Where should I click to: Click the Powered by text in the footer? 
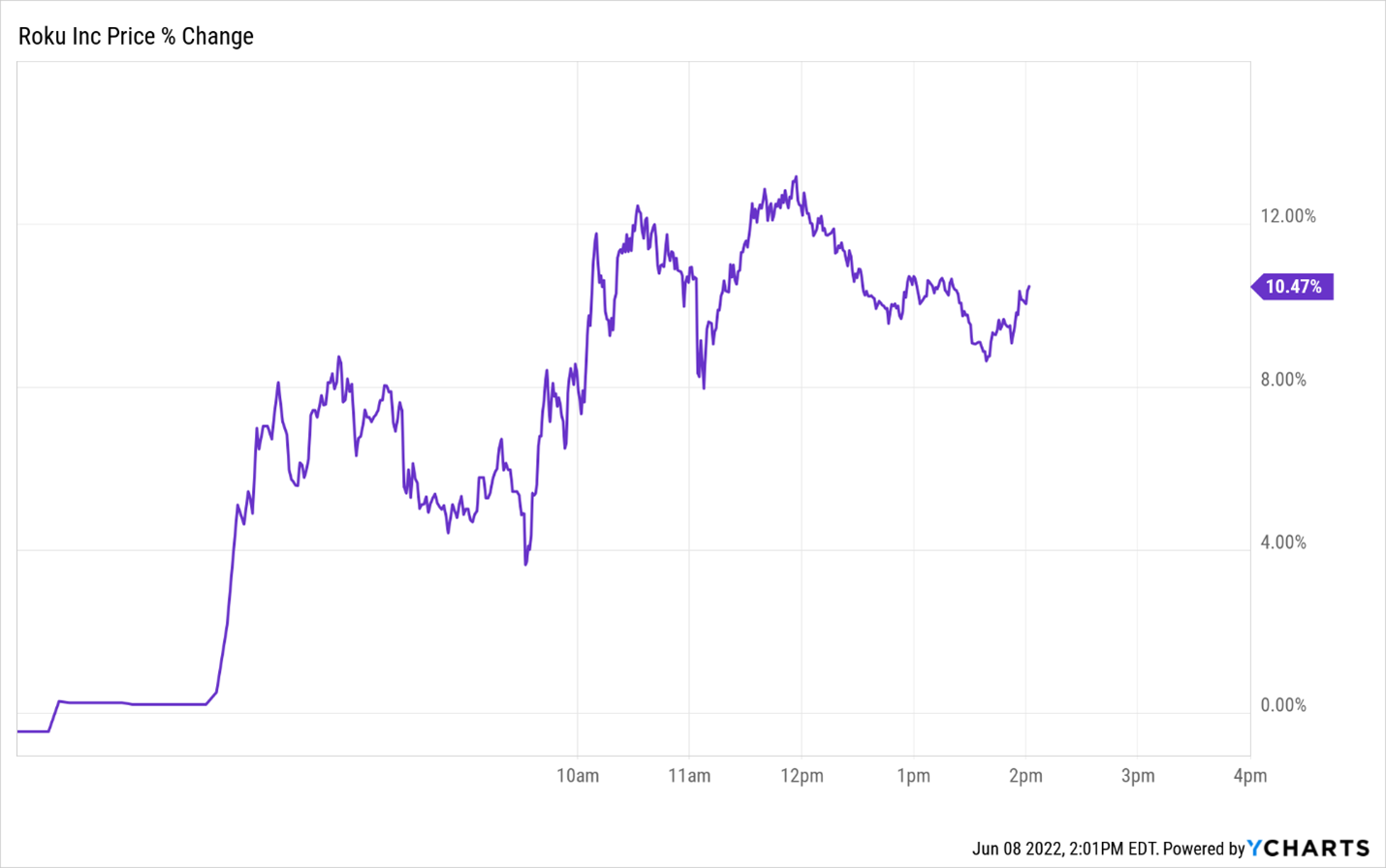click(1203, 849)
